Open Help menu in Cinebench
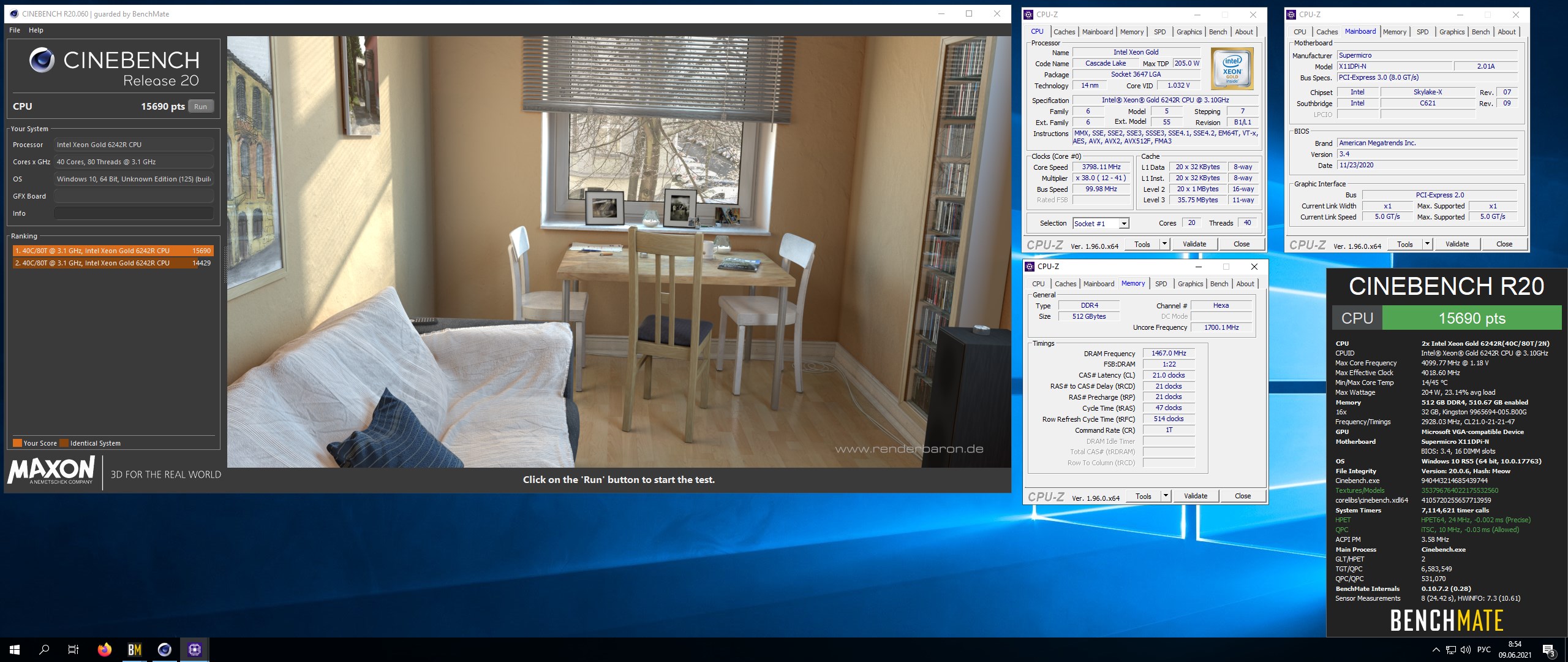 point(36,30)
